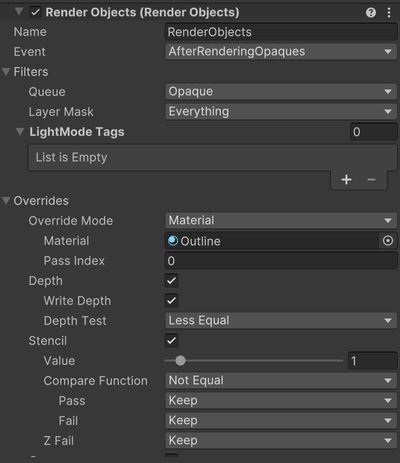Click the Outline material sphere icon

click(x=173, y=241)
